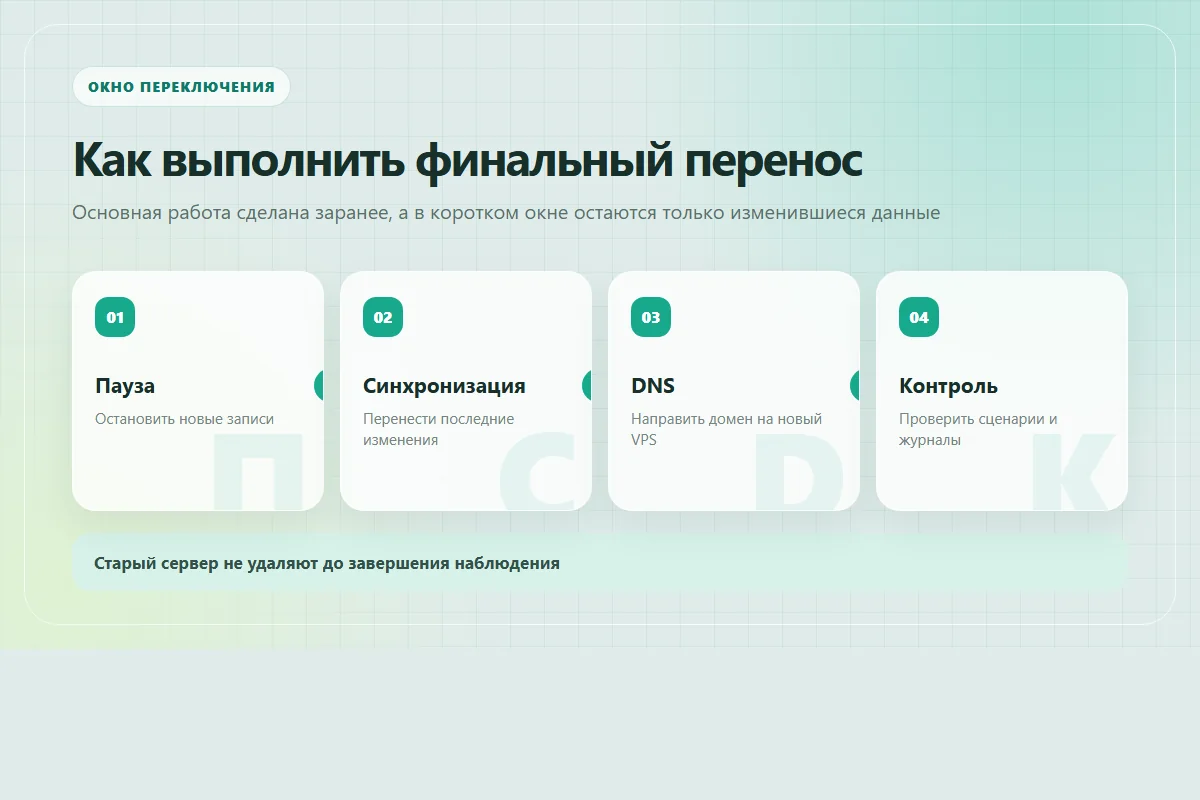Click the green connector dot on DNS card

pyautogui.click(x=855, y=386)
